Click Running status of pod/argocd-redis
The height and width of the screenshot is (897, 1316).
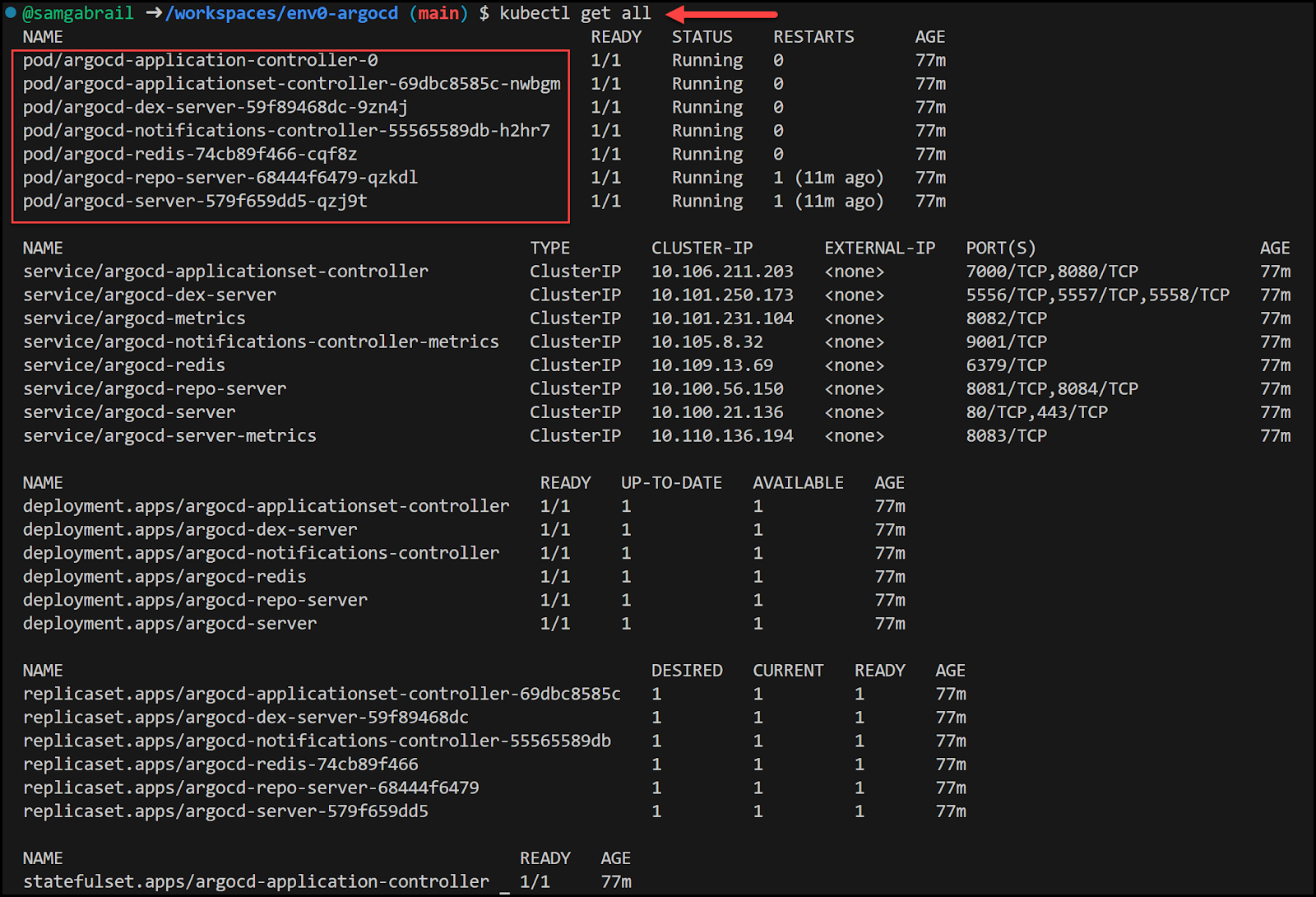tap(707, 154)
